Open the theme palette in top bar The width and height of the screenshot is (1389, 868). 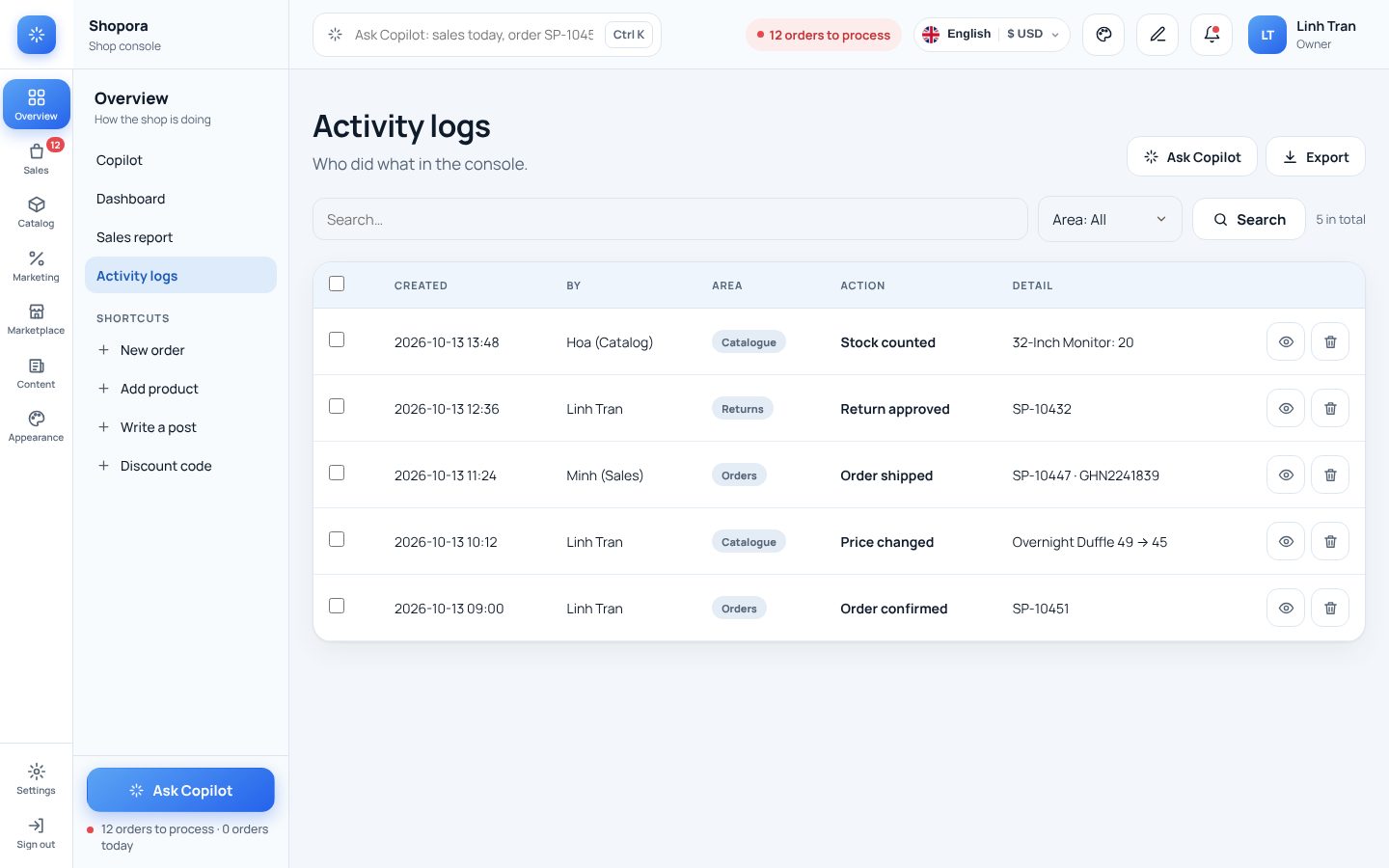click(1103, 35)
